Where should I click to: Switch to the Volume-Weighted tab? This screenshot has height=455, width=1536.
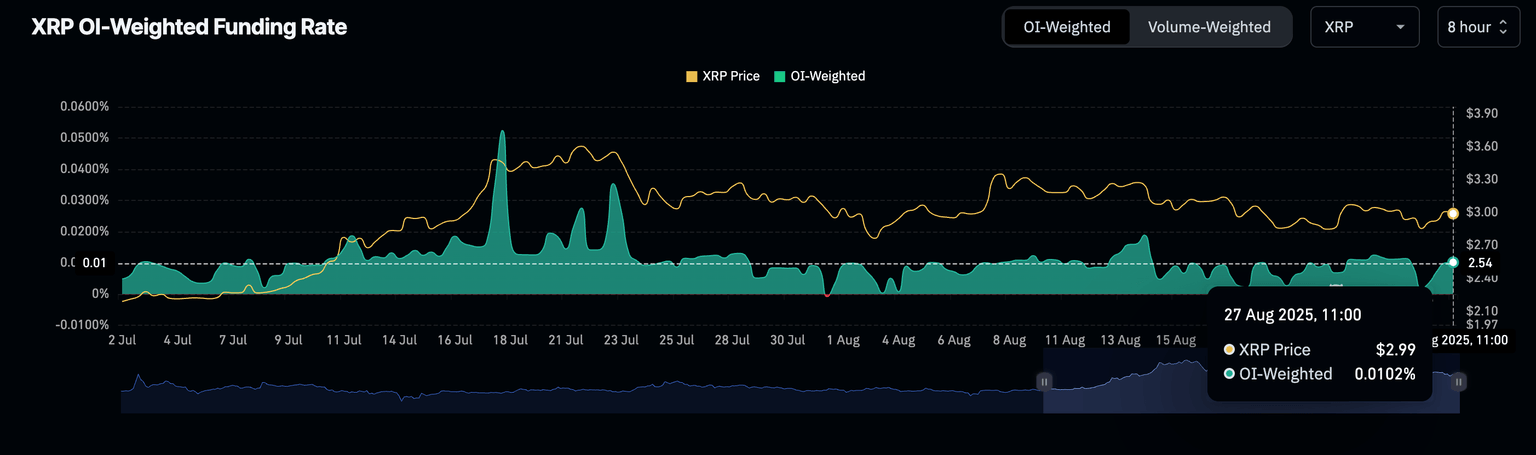coord(1209,27)
